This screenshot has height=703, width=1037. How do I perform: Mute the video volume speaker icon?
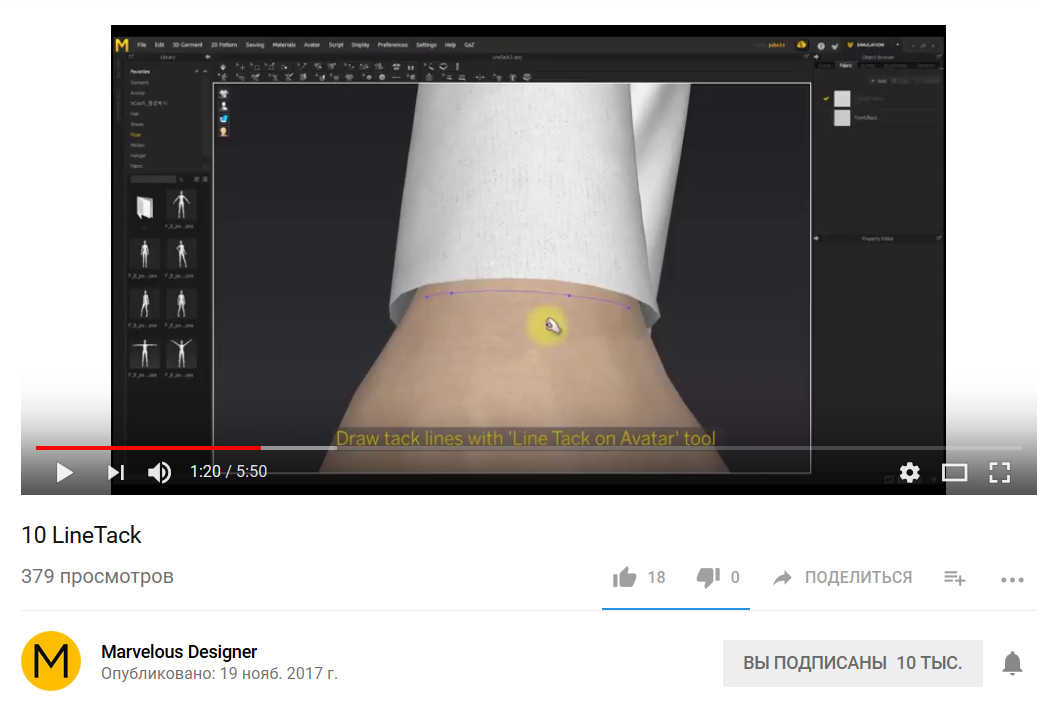coord(159,472)
